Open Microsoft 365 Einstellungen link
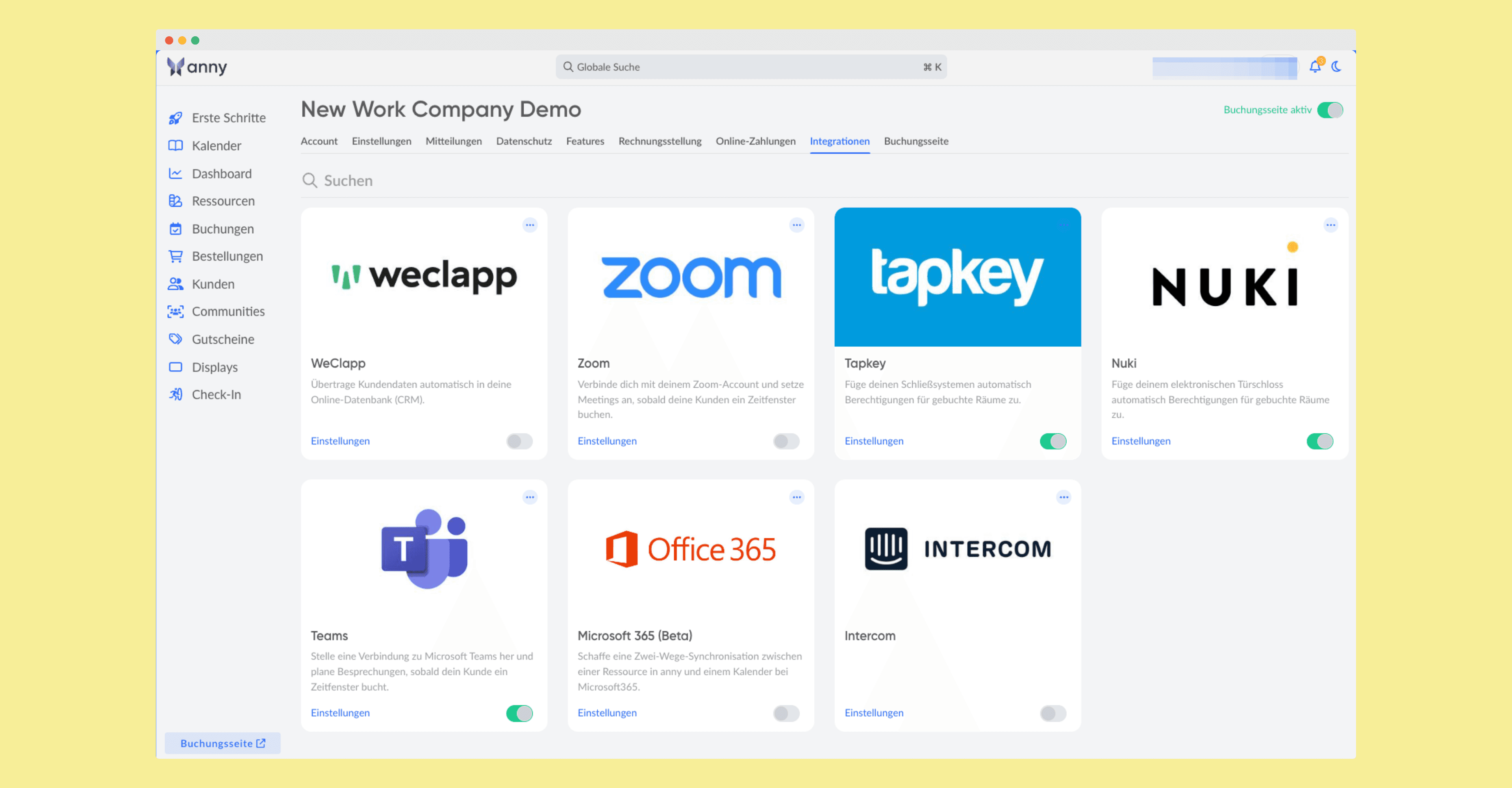The image size is (1512, 788). click(x=607, y=713)
